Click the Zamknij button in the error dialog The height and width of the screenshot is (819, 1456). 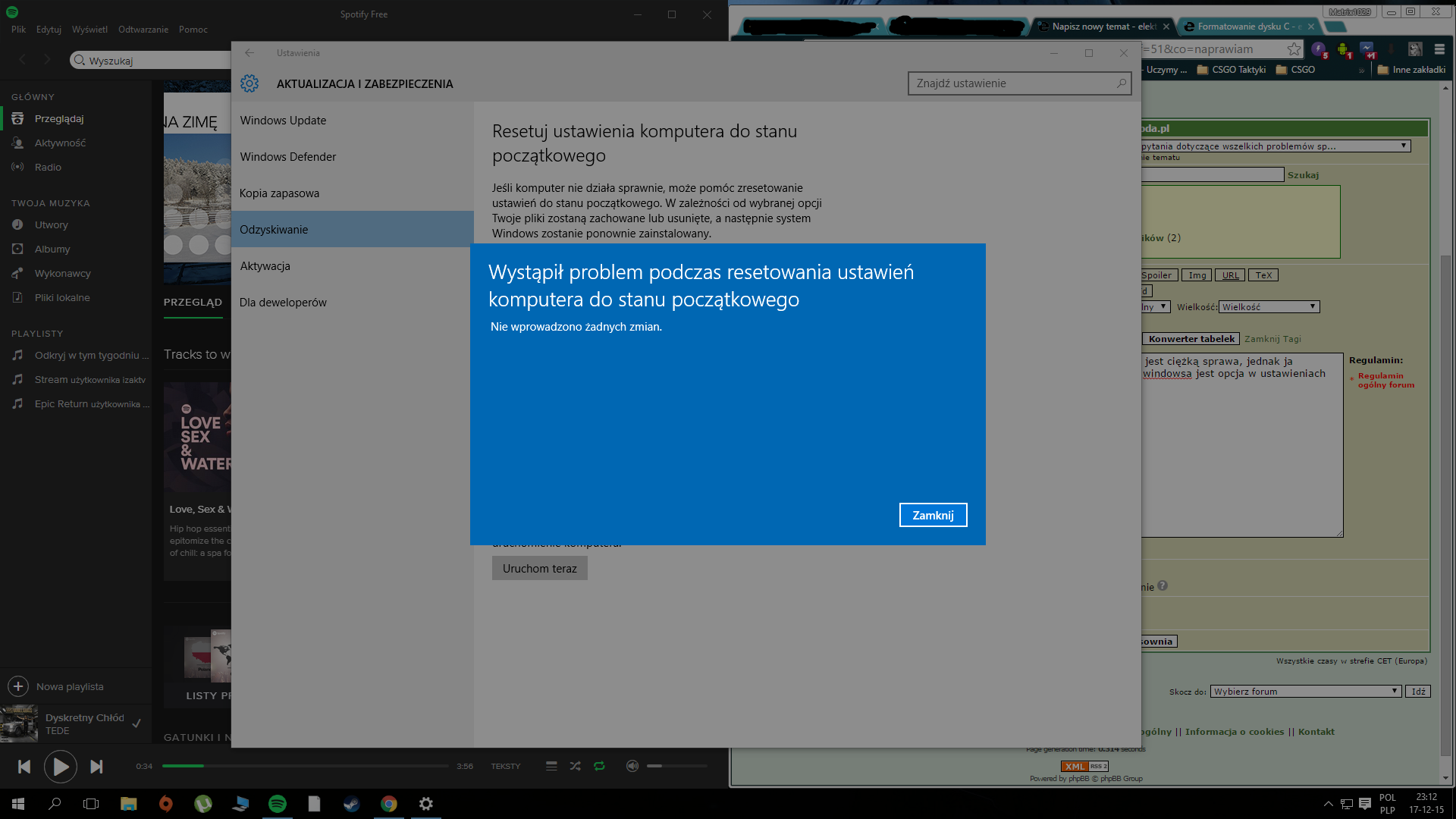[933, 515]
